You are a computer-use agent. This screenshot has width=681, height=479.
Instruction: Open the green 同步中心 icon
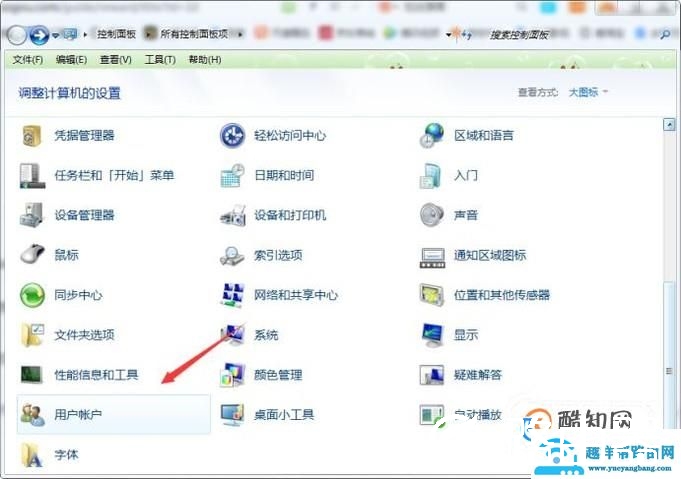(x=32, y=295)
